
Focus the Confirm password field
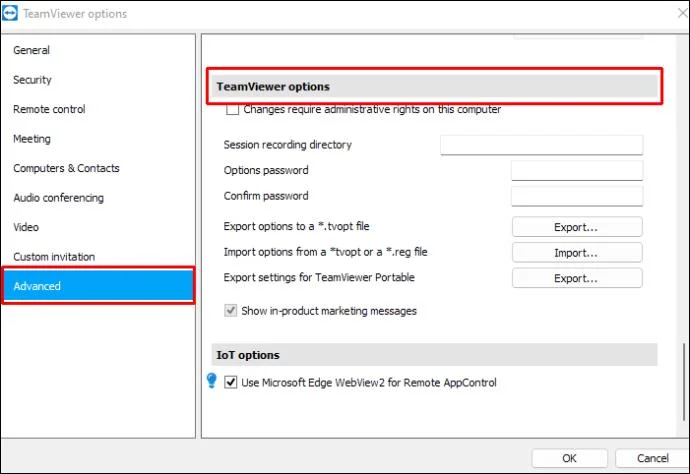(577, 196)
